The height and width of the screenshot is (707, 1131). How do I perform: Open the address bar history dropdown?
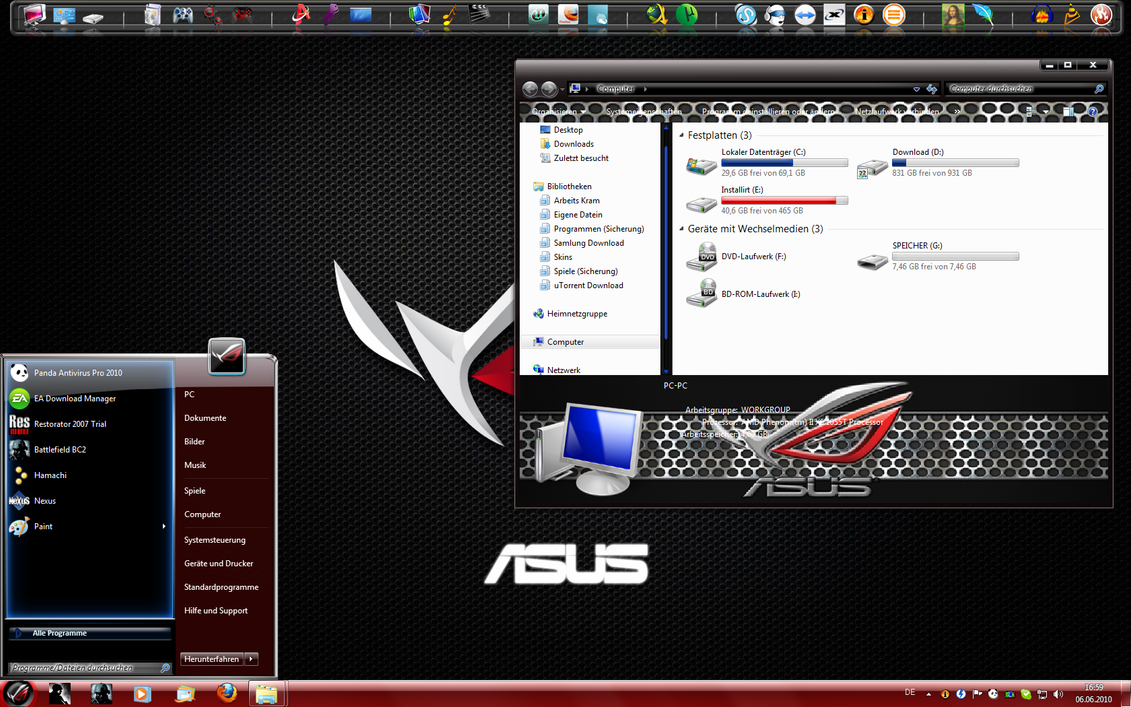click(x=917, y=89)
